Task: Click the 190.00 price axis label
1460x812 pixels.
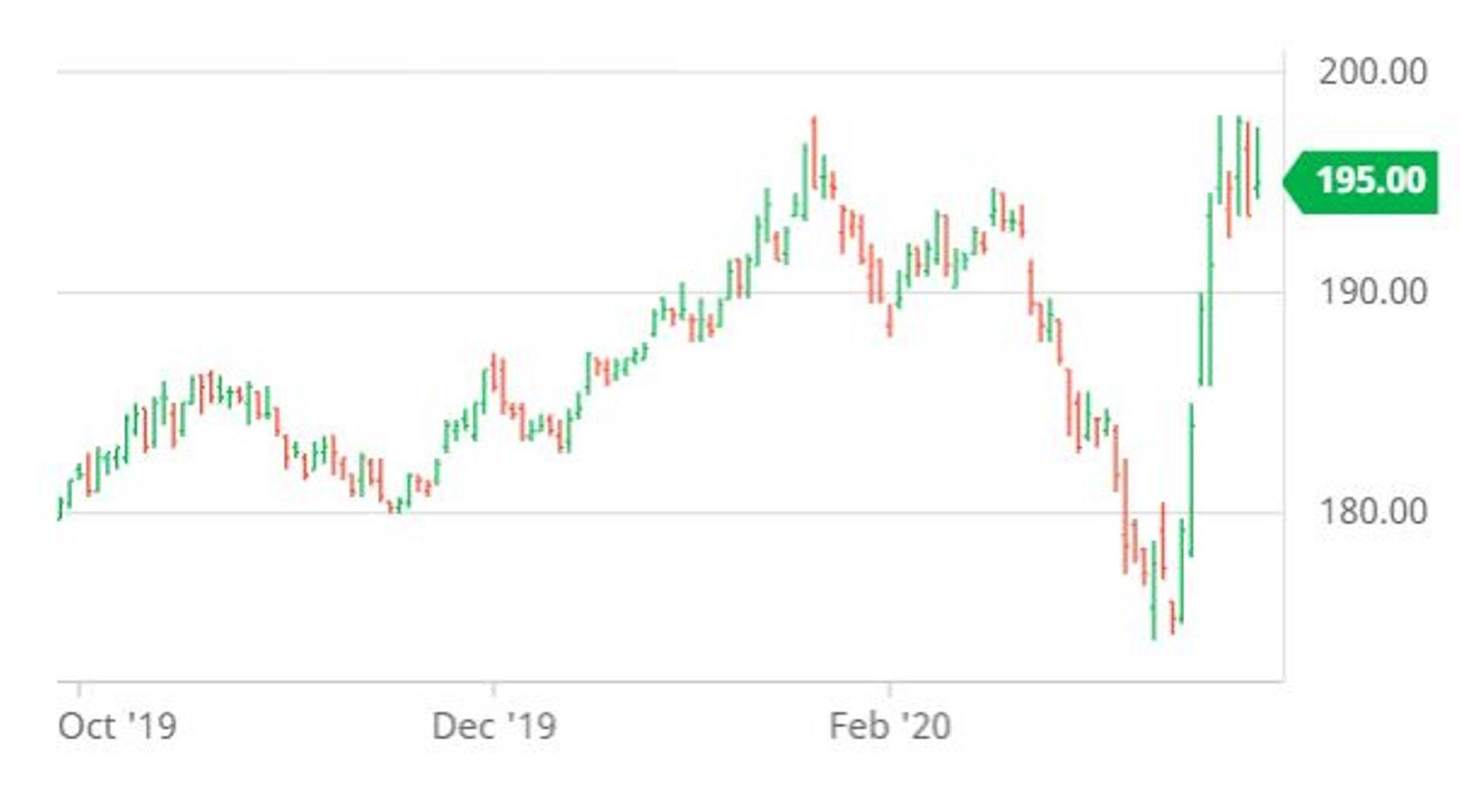Action: coord(1373,292)
